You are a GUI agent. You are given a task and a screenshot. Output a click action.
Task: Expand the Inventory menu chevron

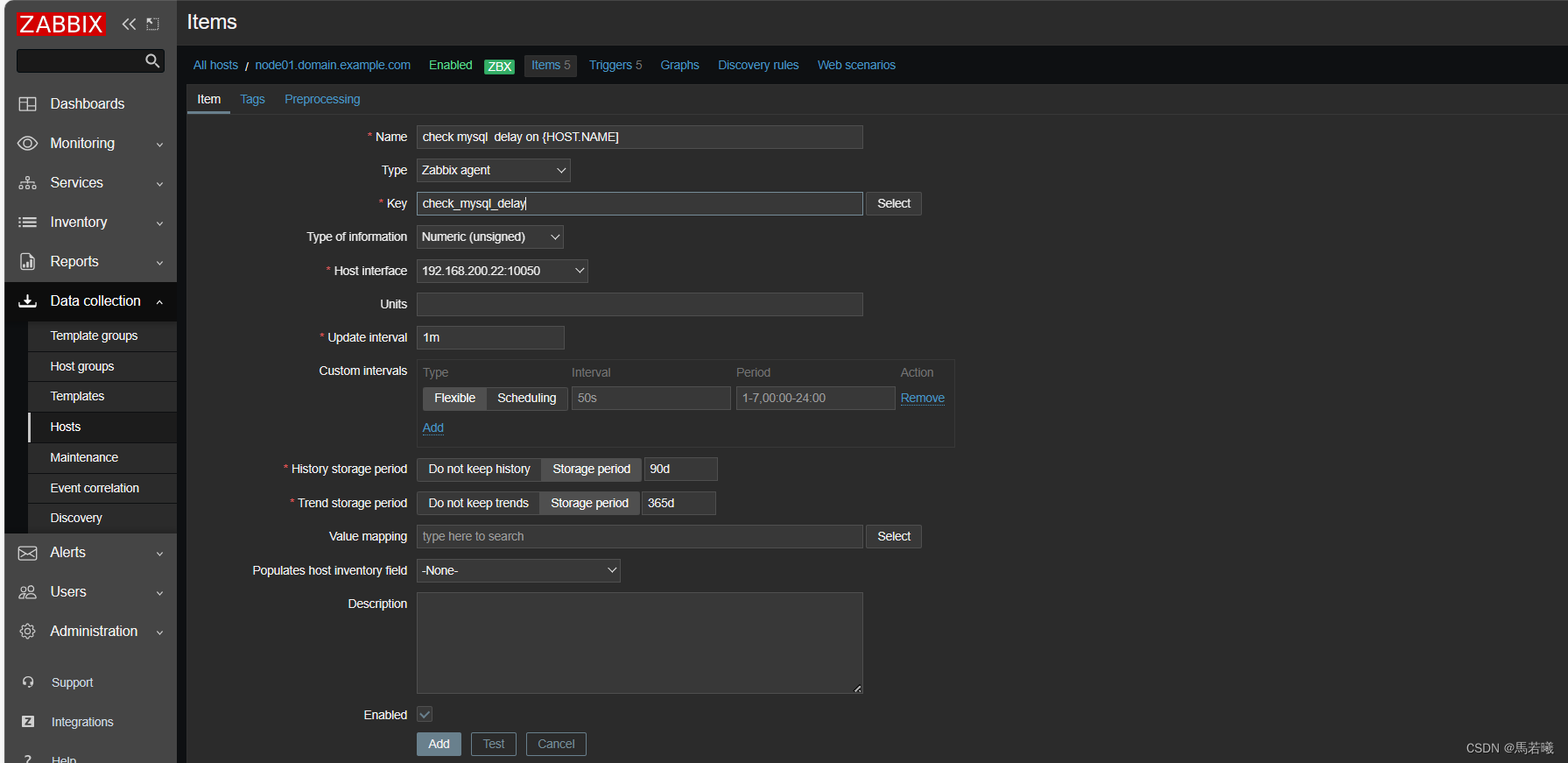click(x=159, y=223)
